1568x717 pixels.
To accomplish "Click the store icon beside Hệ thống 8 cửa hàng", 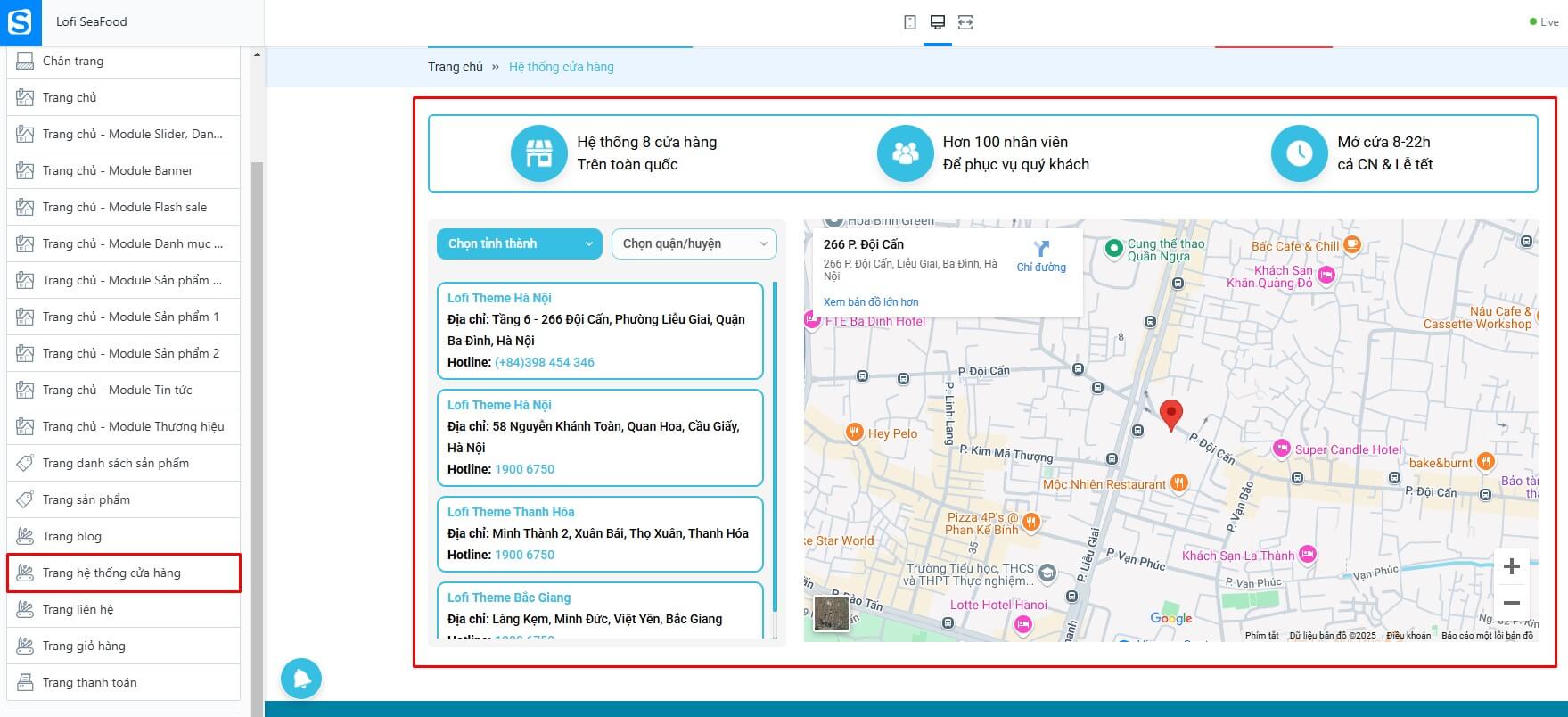I will (x=538, y=153).
